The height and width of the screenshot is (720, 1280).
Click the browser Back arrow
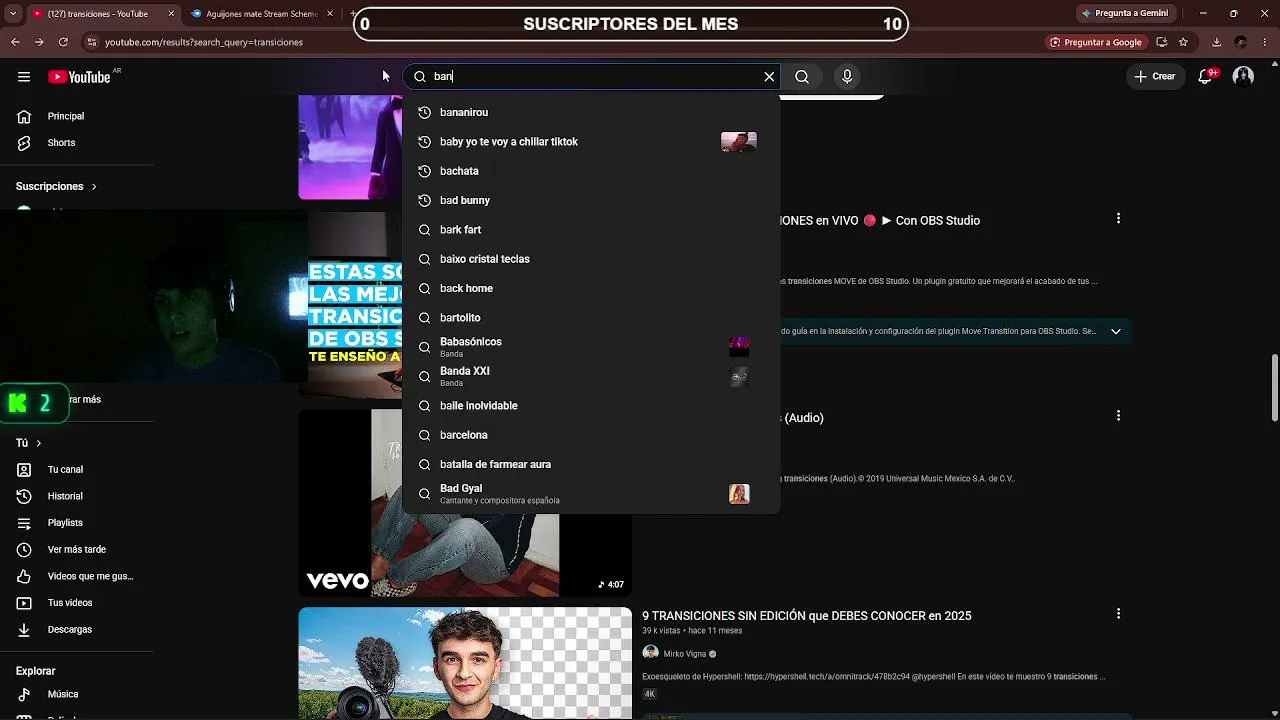(15, 42)
